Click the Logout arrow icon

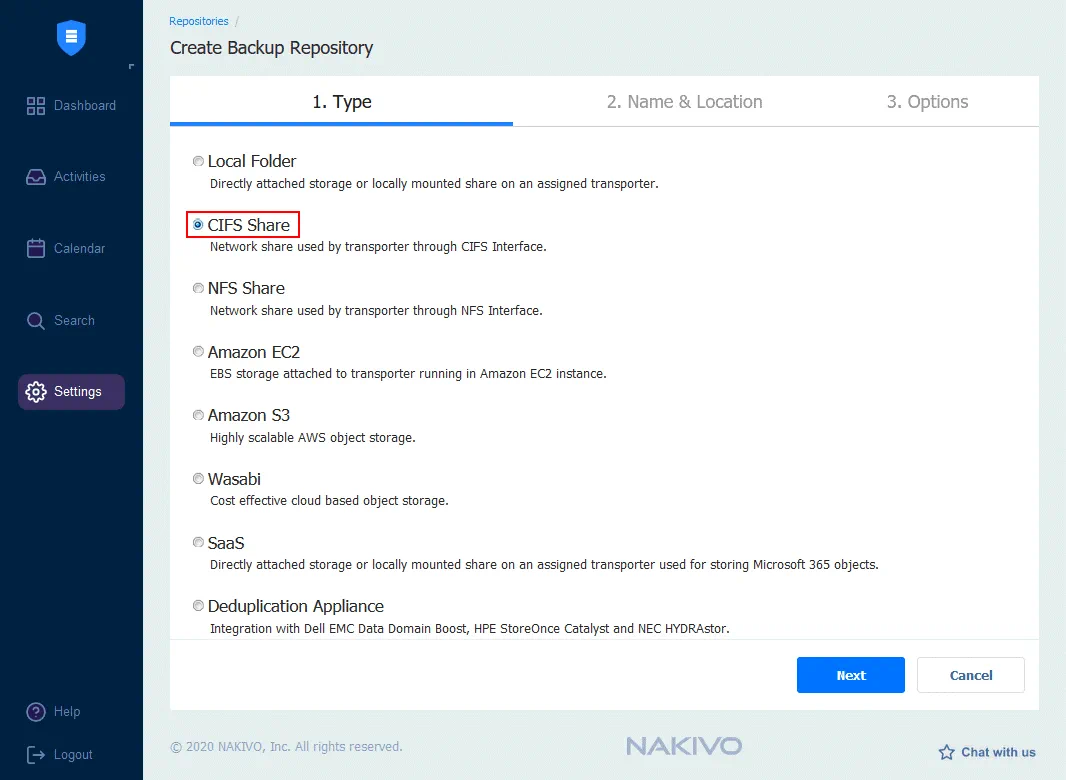[35, 754]
